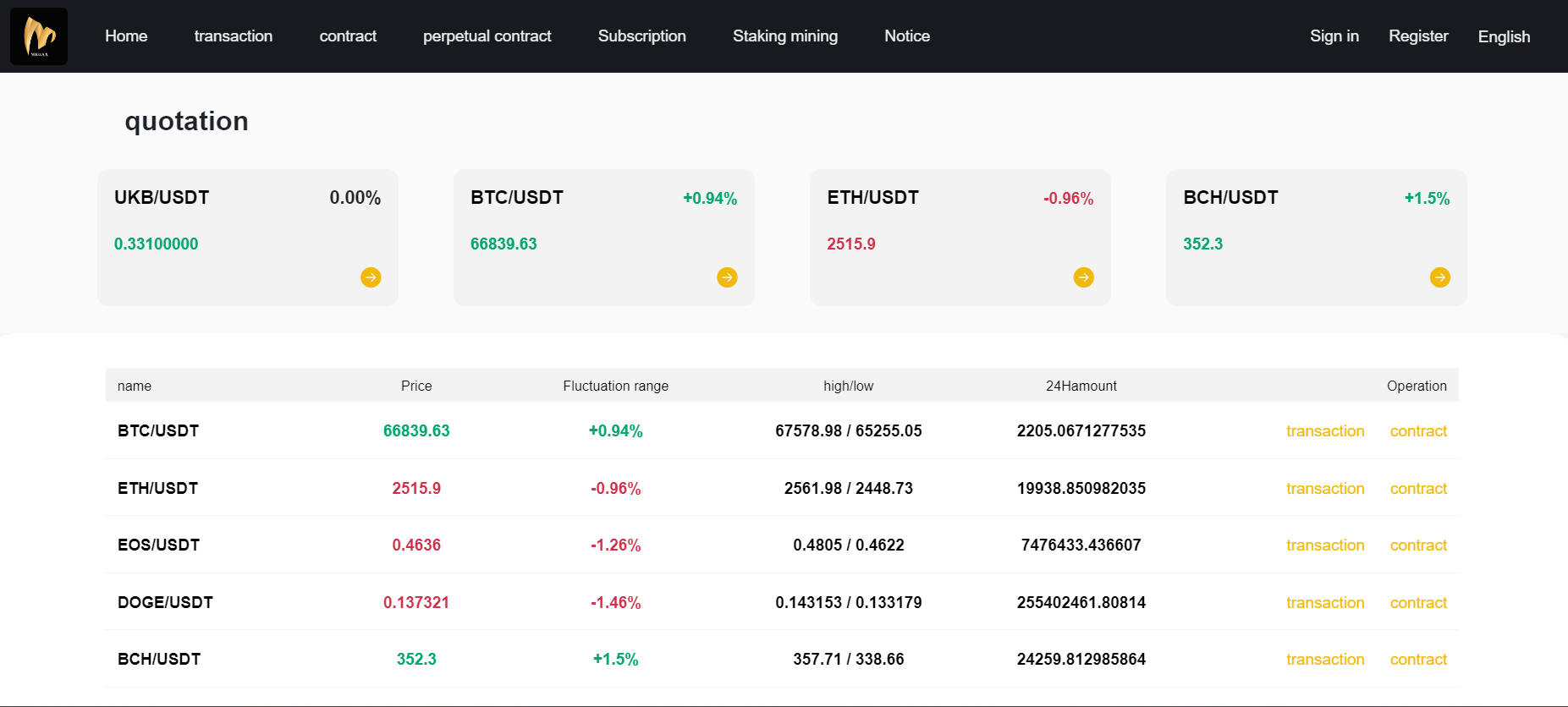Click the gold site logo

(39, 36)
